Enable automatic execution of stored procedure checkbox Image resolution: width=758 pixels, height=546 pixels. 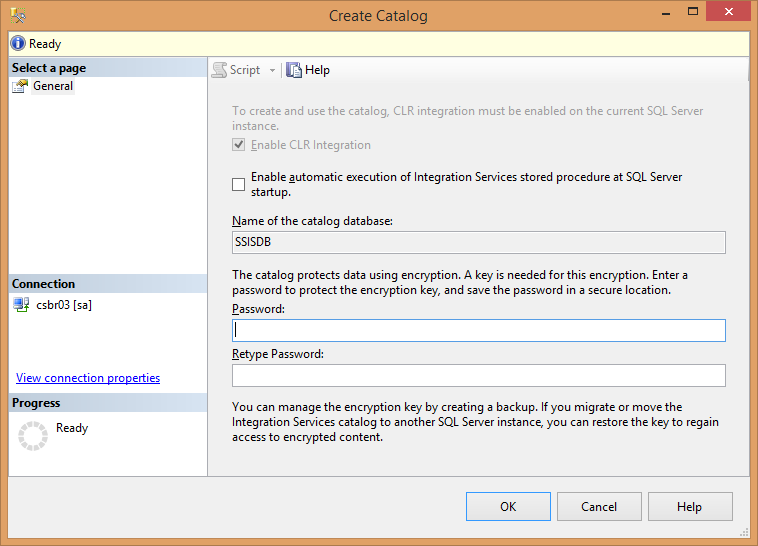click(238, 184)
